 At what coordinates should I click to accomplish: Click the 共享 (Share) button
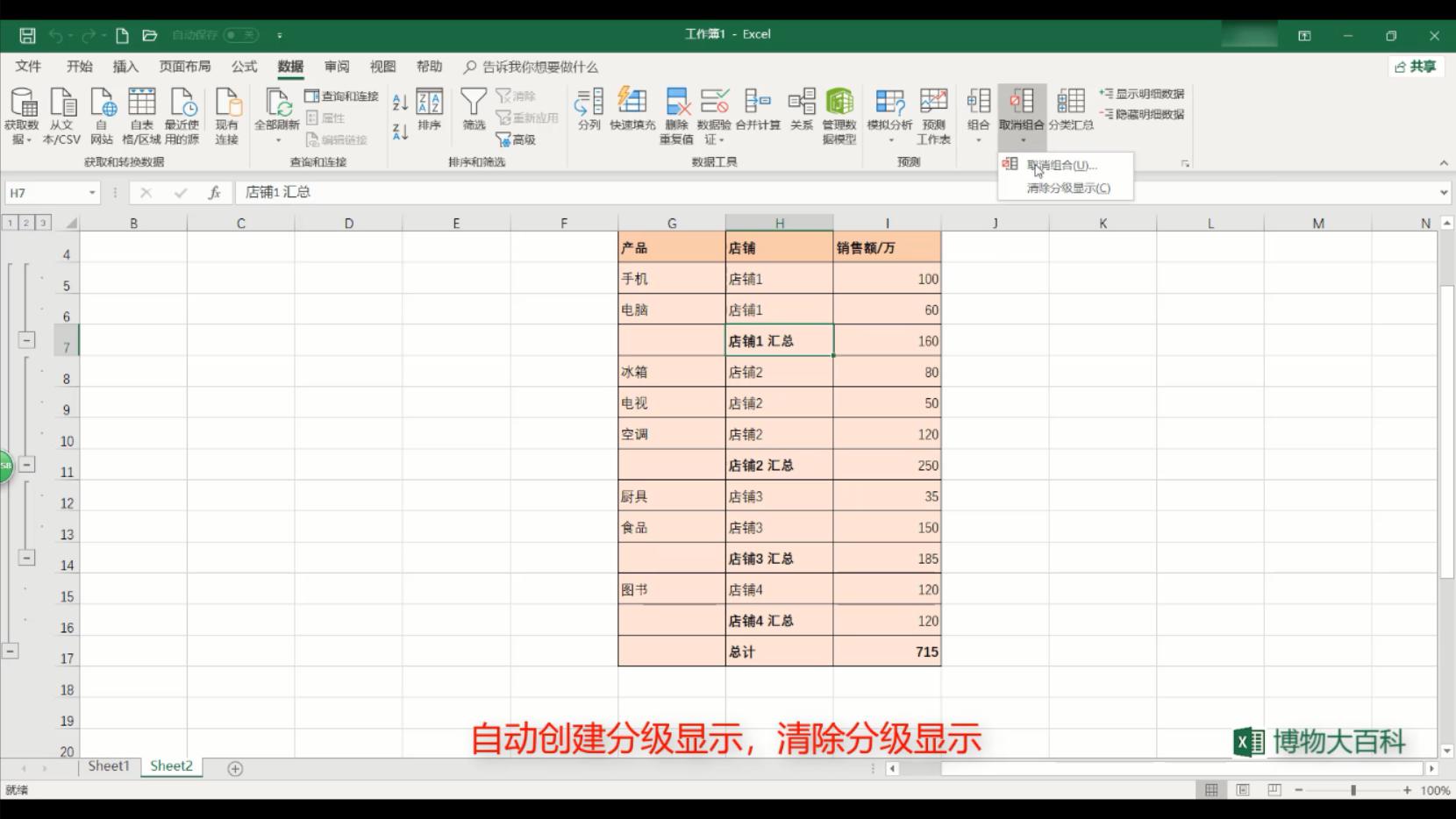(x=1415, y=67)
